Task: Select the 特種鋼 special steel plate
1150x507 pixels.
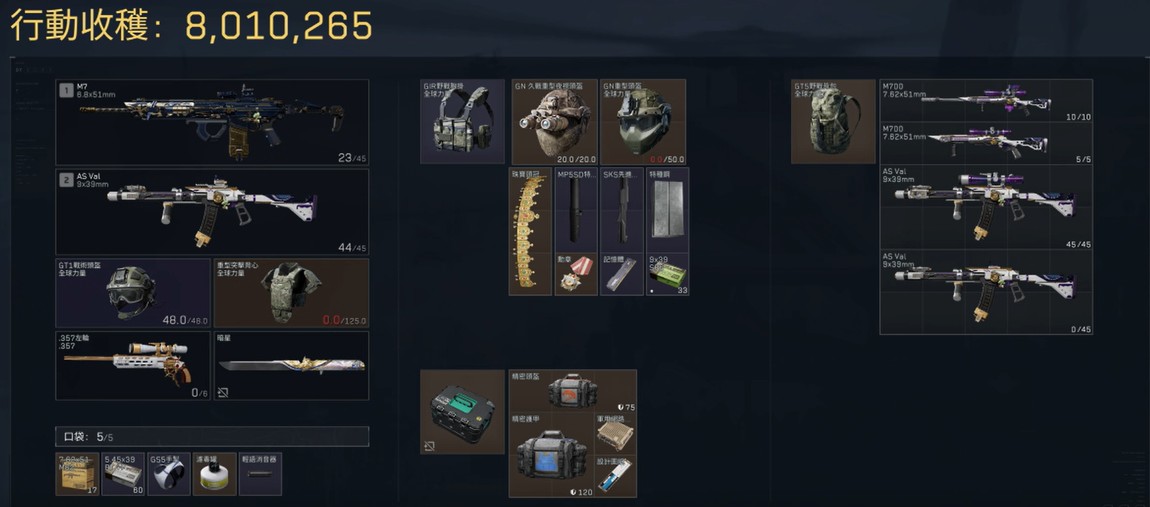Action: tap(667, 210)
